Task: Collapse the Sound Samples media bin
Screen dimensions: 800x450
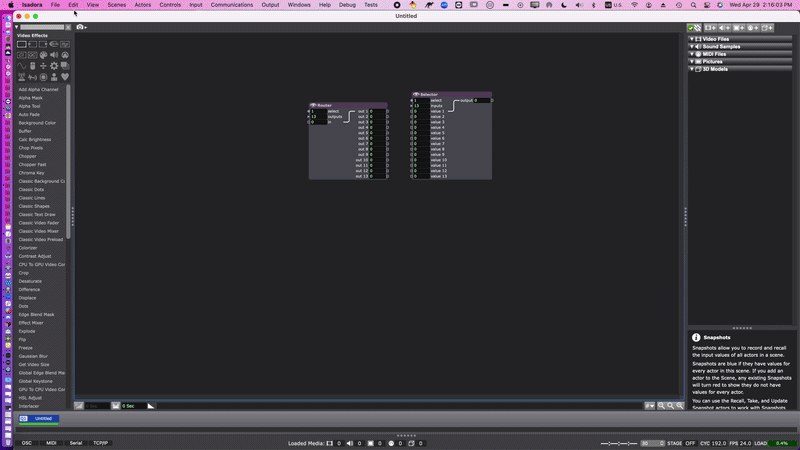Action: (692, 46)
